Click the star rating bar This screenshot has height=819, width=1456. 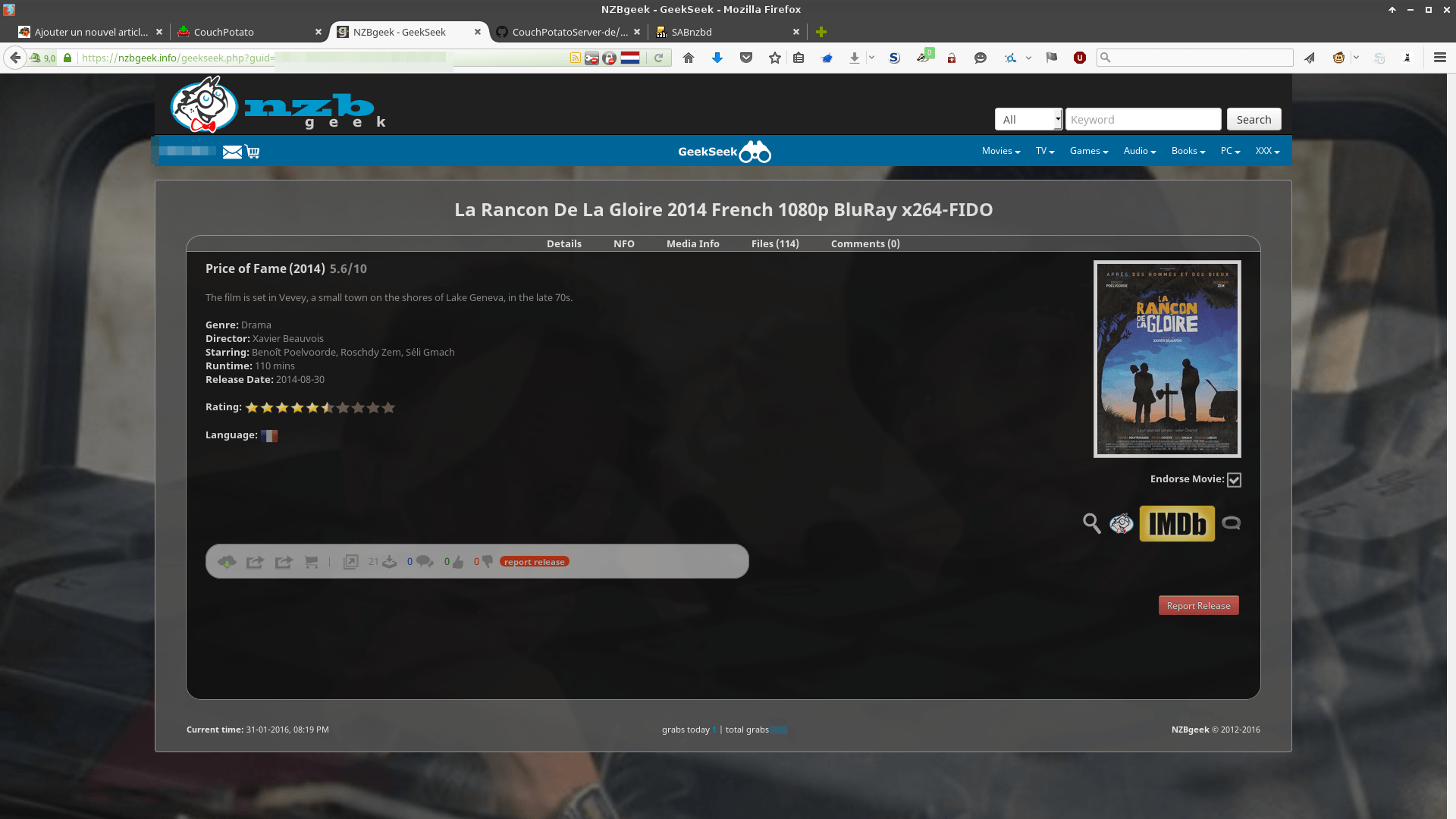tap(320, 408)
